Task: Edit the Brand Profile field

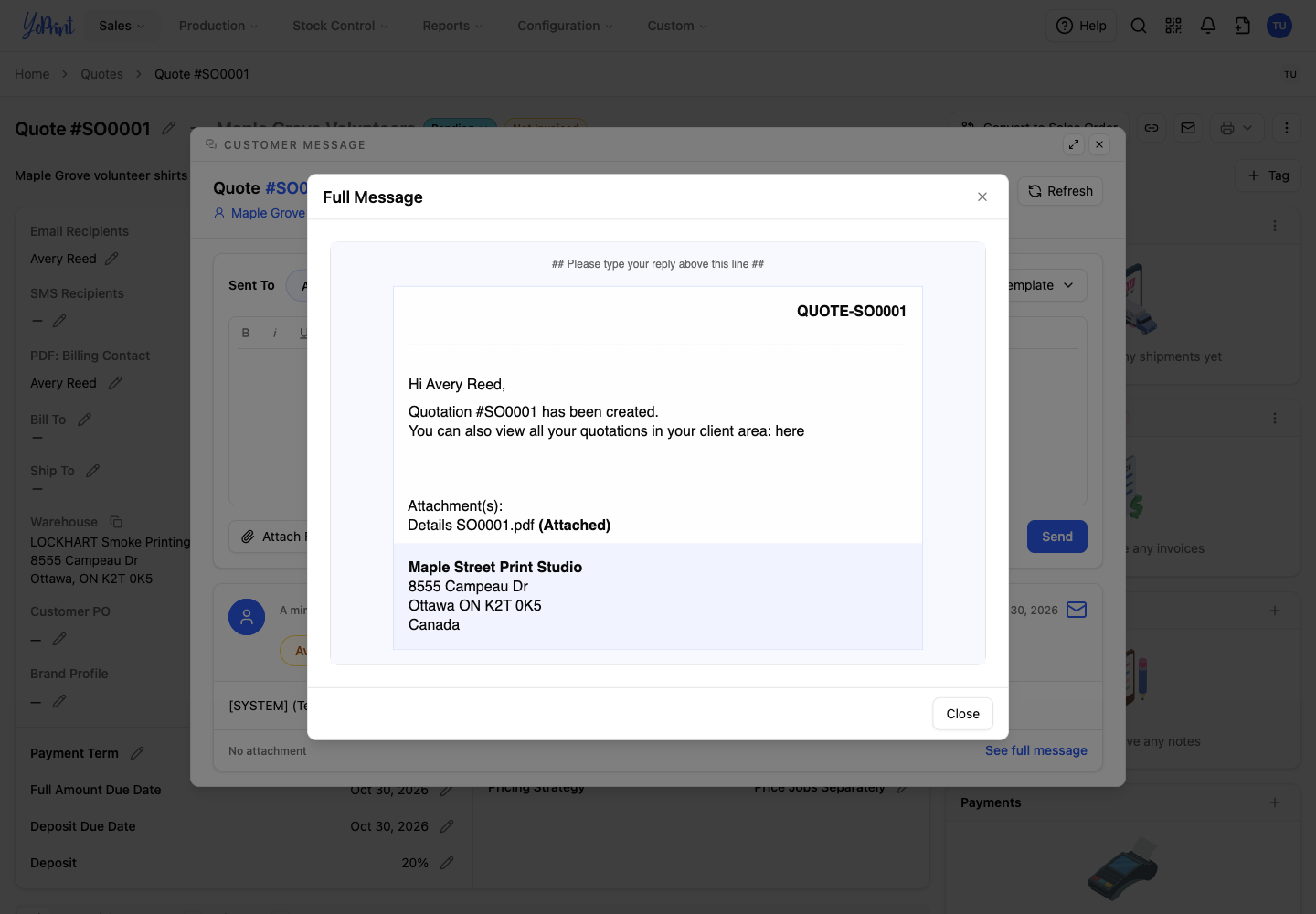Action: [59, 701]
